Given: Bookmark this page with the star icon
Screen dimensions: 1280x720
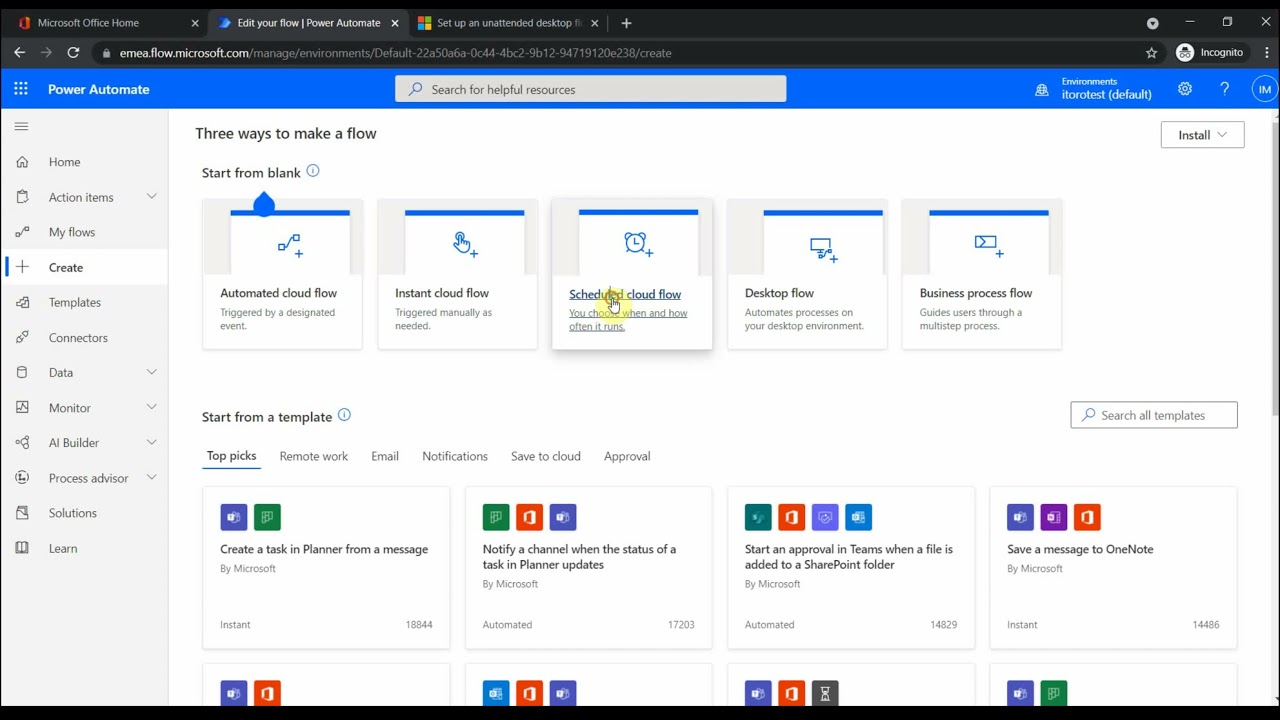Looking at the screenshot, I should pyautogui.click(x=1151, y=52).
